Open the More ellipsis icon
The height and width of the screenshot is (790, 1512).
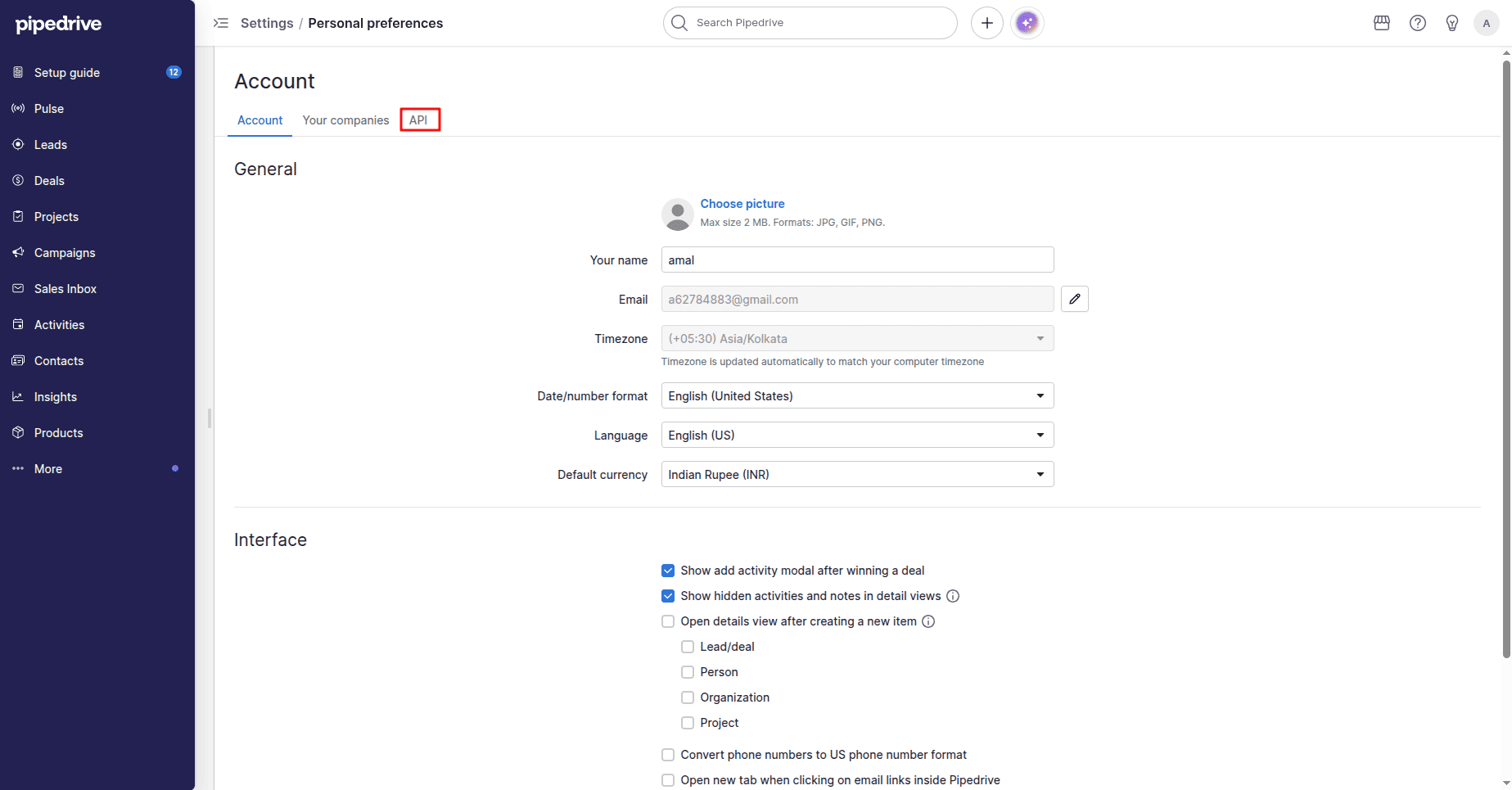pyautogui.click(x=18, y=468)
